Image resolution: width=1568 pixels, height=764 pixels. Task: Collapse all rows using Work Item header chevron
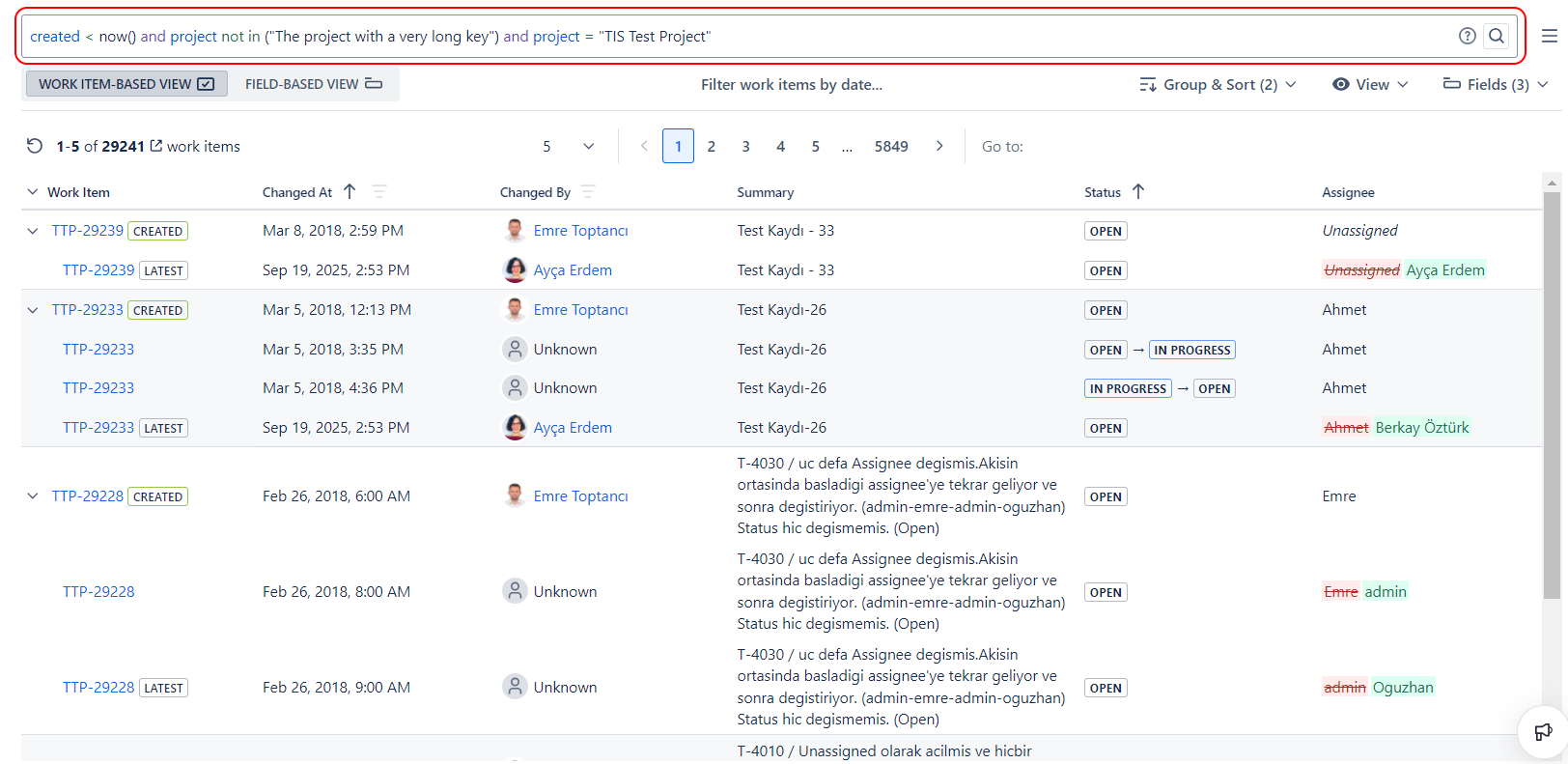tap(33, 192)
